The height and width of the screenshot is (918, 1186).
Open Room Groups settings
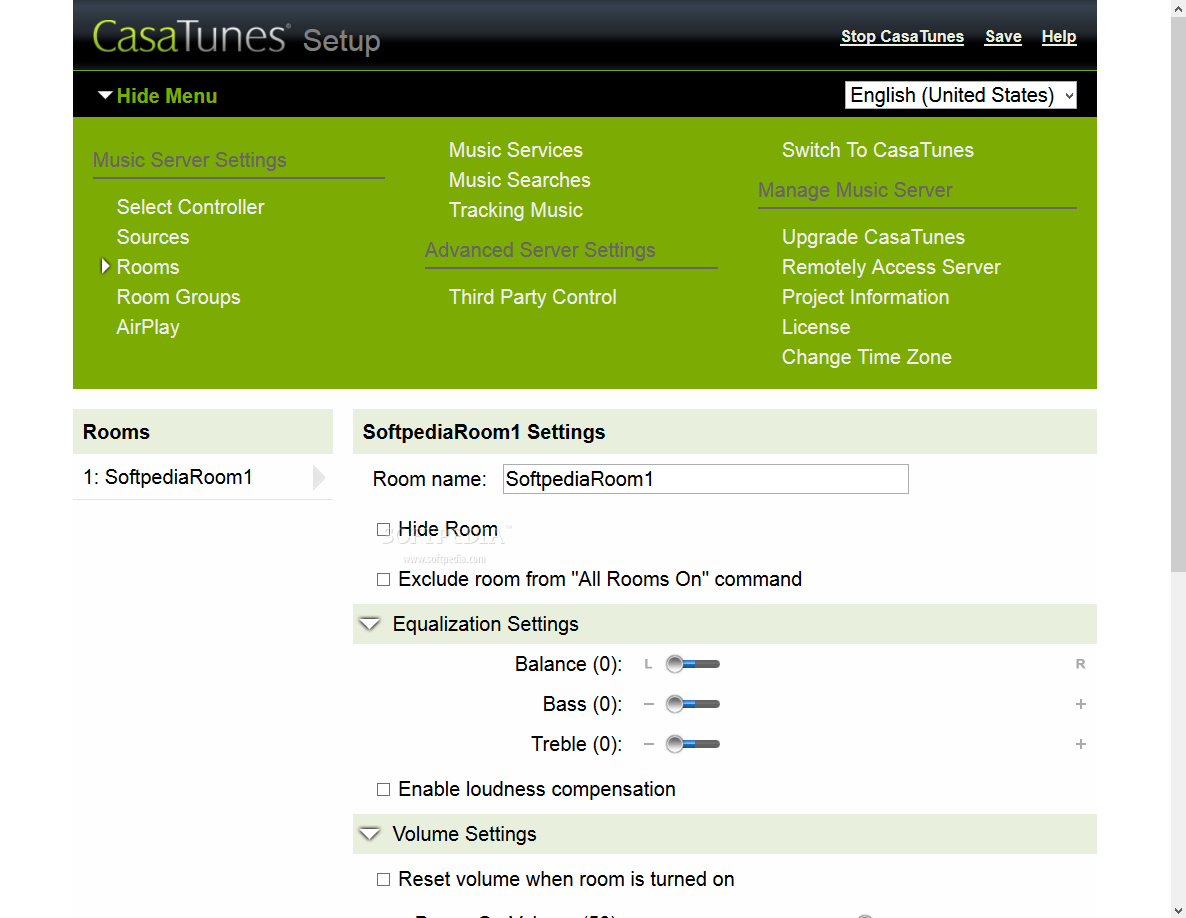tap(179, 297)
